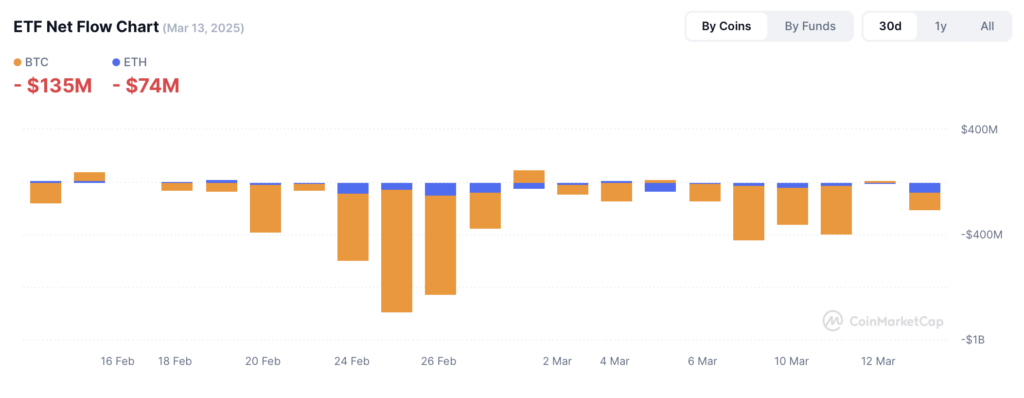Click the 20 Feb orange bar
The width and height of the screenshot is (1024, 398).
(x=265, y=208)
